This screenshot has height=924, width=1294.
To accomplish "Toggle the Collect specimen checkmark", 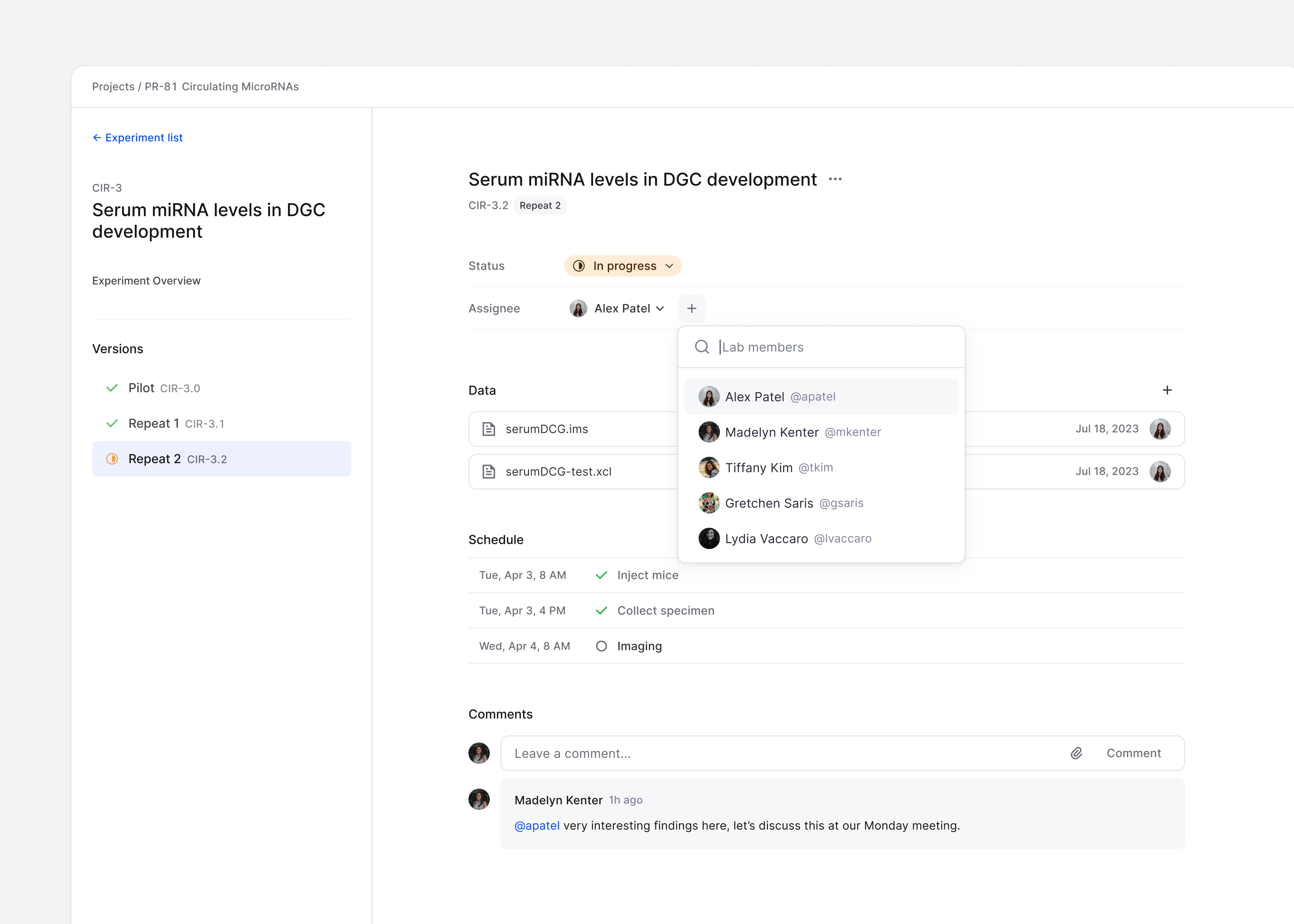I will click(601, 610).
